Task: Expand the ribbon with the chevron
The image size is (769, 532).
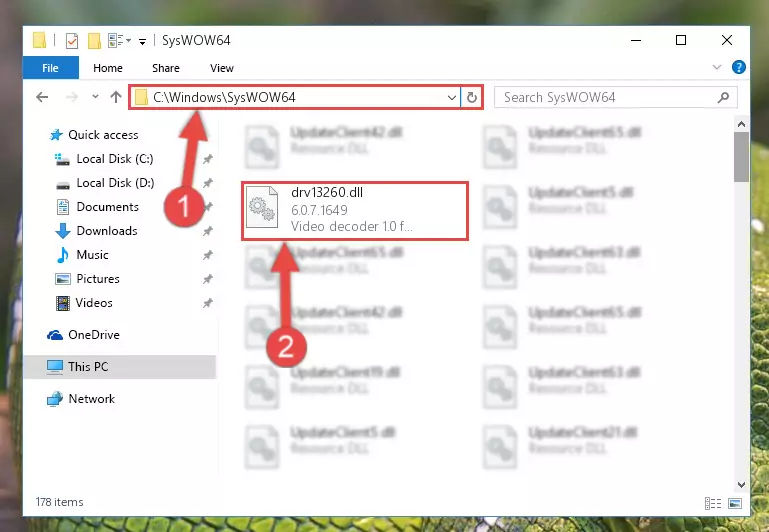Action: coord(717,67)
